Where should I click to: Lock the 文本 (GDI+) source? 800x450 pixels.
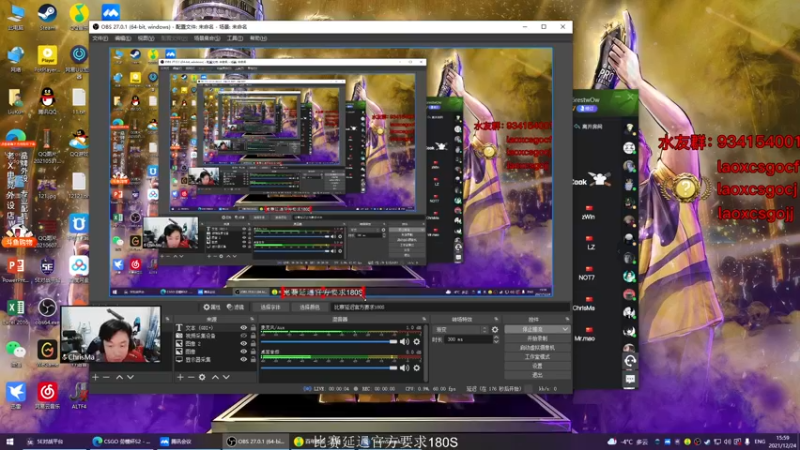(x=253, y=328)
